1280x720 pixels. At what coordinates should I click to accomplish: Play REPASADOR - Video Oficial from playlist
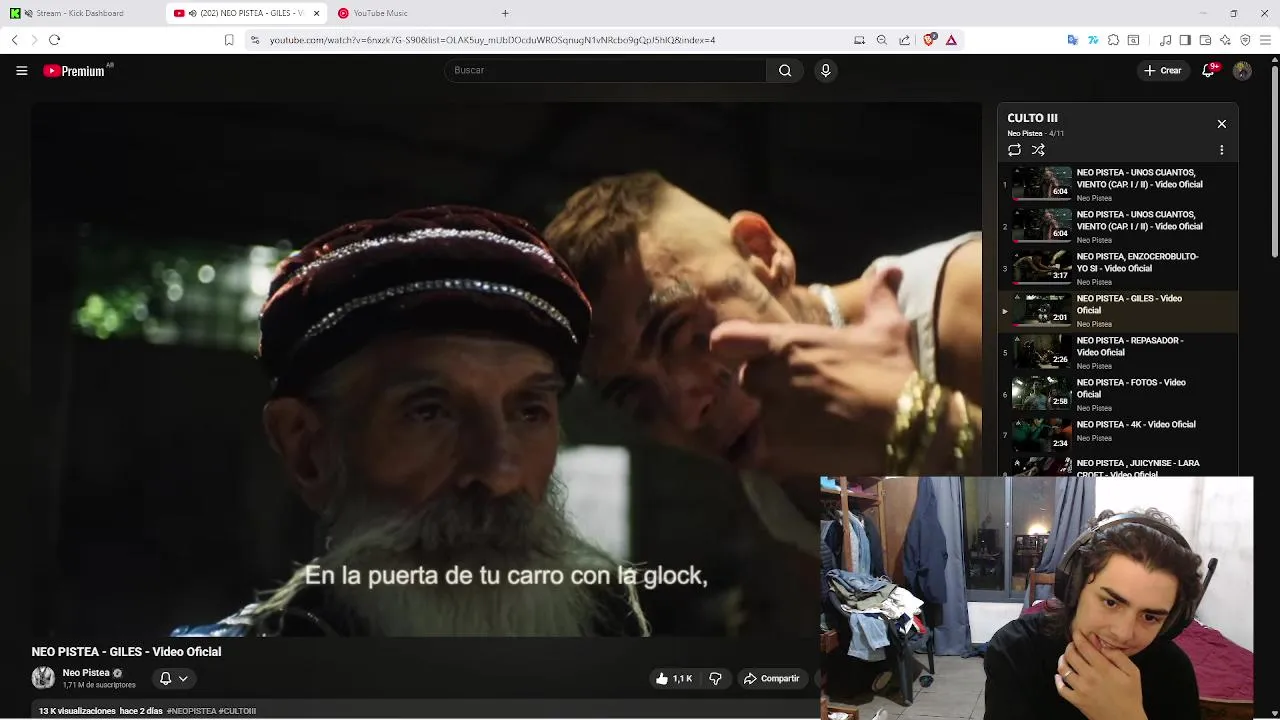click(1118, 353)
